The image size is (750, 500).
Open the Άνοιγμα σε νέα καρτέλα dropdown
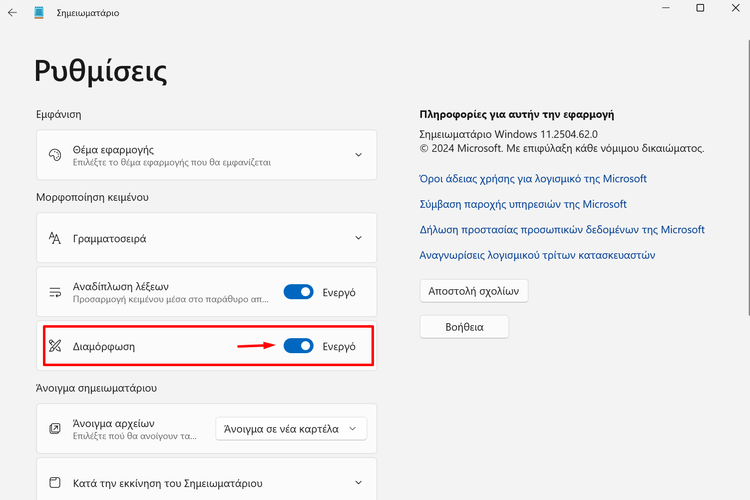291,429
